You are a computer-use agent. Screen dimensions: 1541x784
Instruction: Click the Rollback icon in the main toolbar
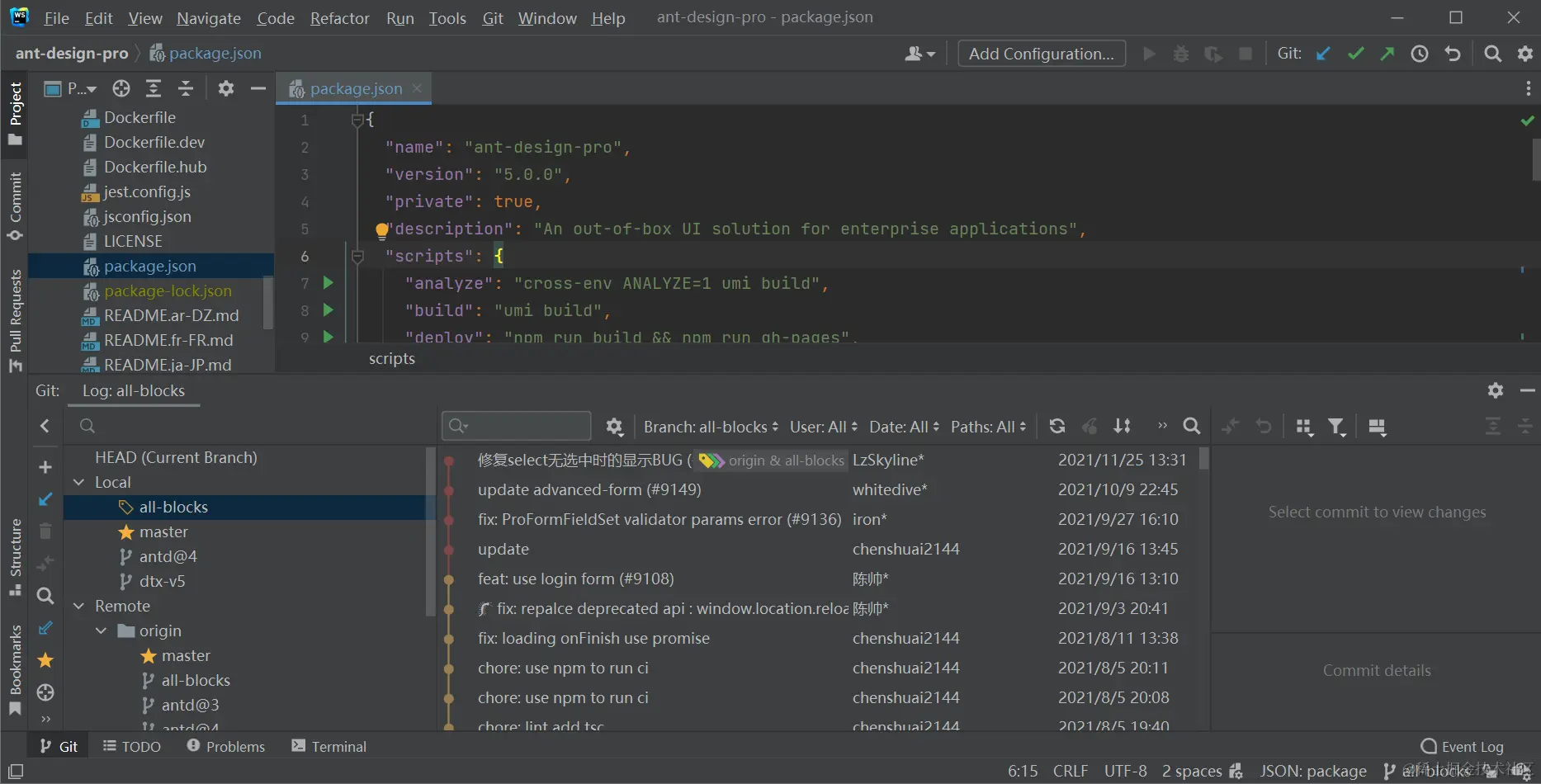pos(1453,54)
